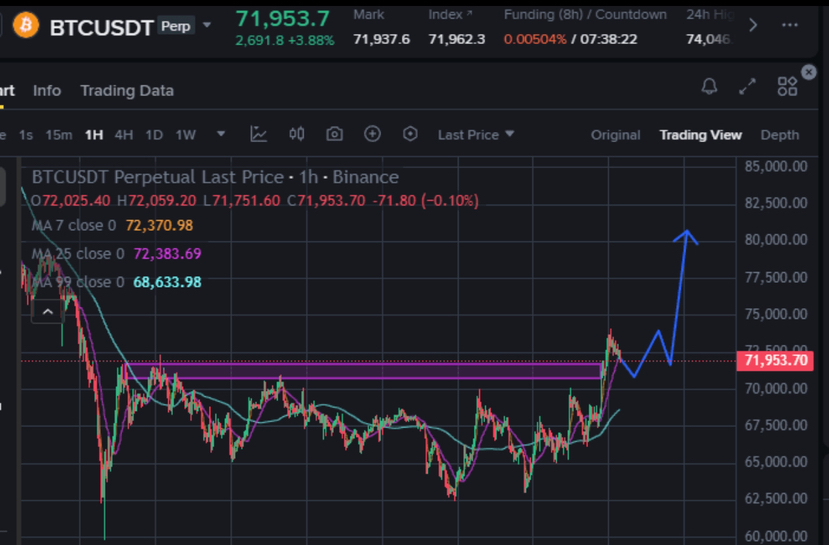Open the indicators line-chart icon
The image size is (829, 545).
(258, 134)
